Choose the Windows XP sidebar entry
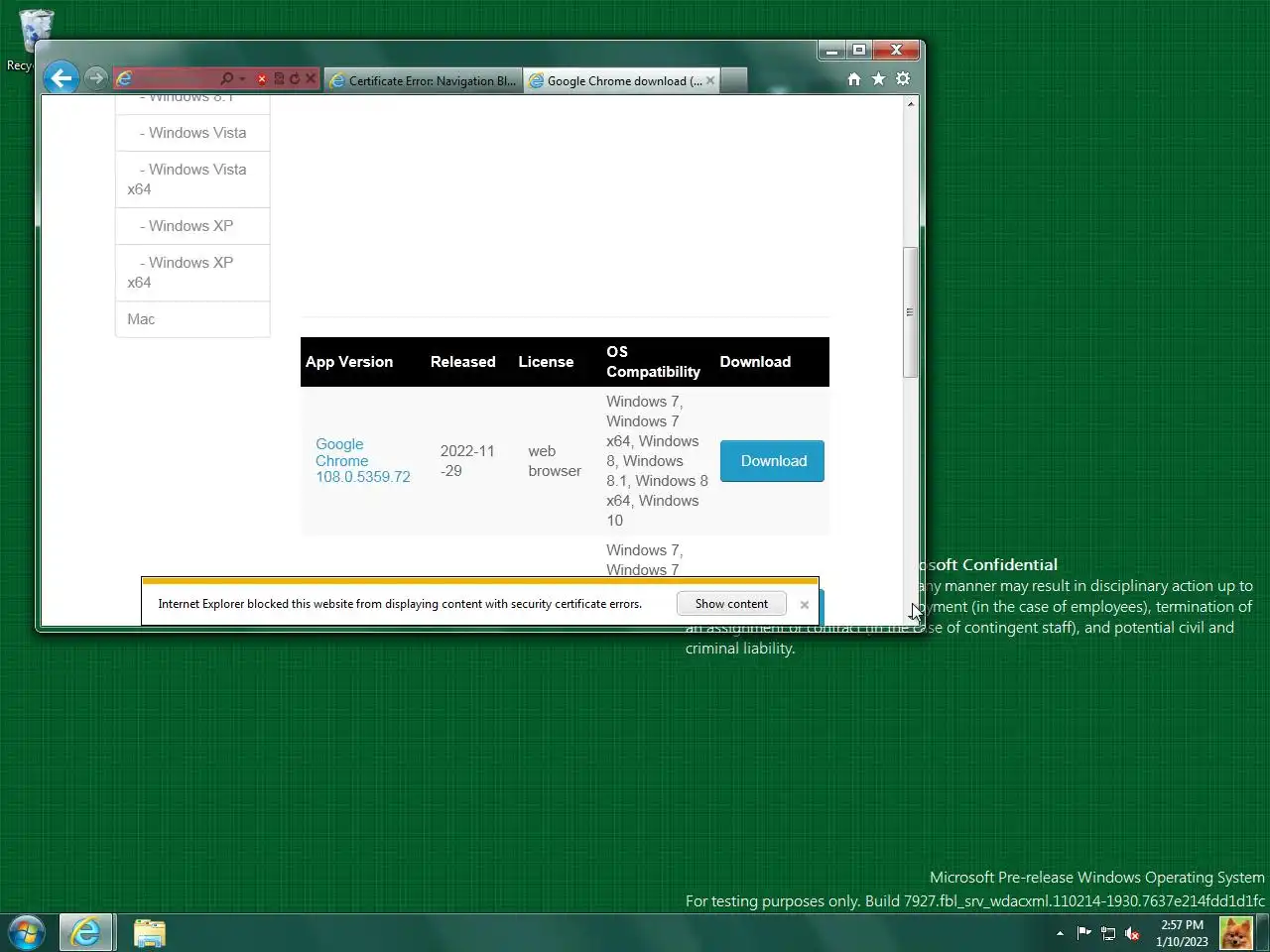The image size is (1270, 952). pos(192,226)
